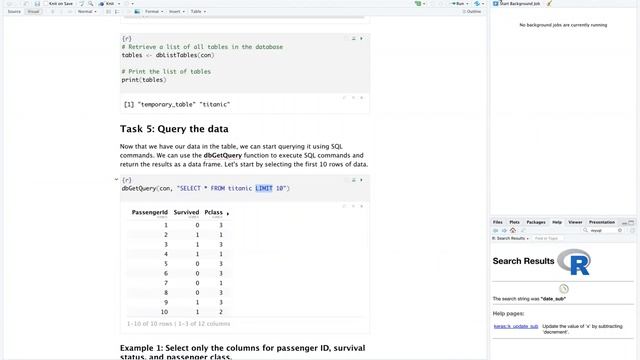Switch to the Plots tab
640x360 pixels.
coord(514,222)
